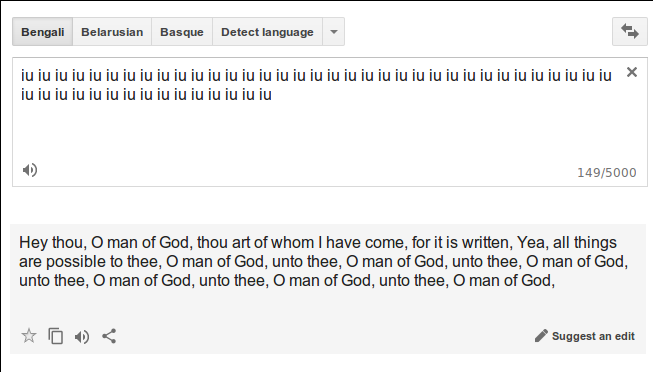Listen to the English translation audio

(x=82, y=337)
